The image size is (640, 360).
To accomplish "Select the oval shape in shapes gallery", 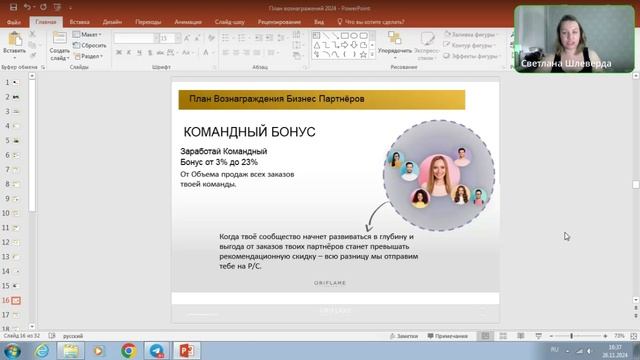I will click(x=353, y=36).
